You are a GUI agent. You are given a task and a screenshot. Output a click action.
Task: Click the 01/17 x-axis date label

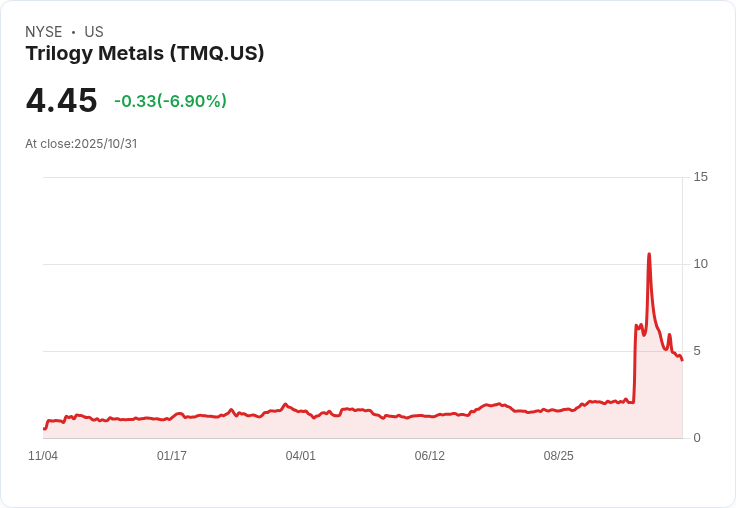pos(172,456)
